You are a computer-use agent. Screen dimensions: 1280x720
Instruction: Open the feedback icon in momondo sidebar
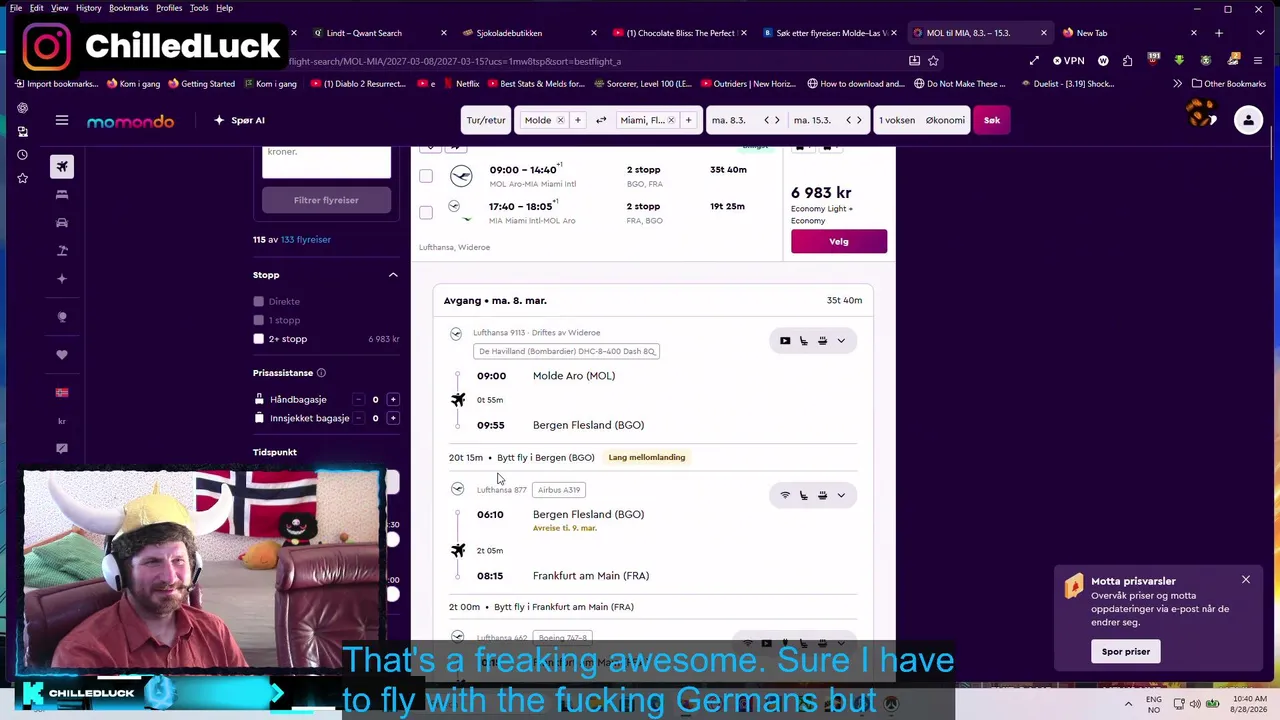(x=62, y=449)
